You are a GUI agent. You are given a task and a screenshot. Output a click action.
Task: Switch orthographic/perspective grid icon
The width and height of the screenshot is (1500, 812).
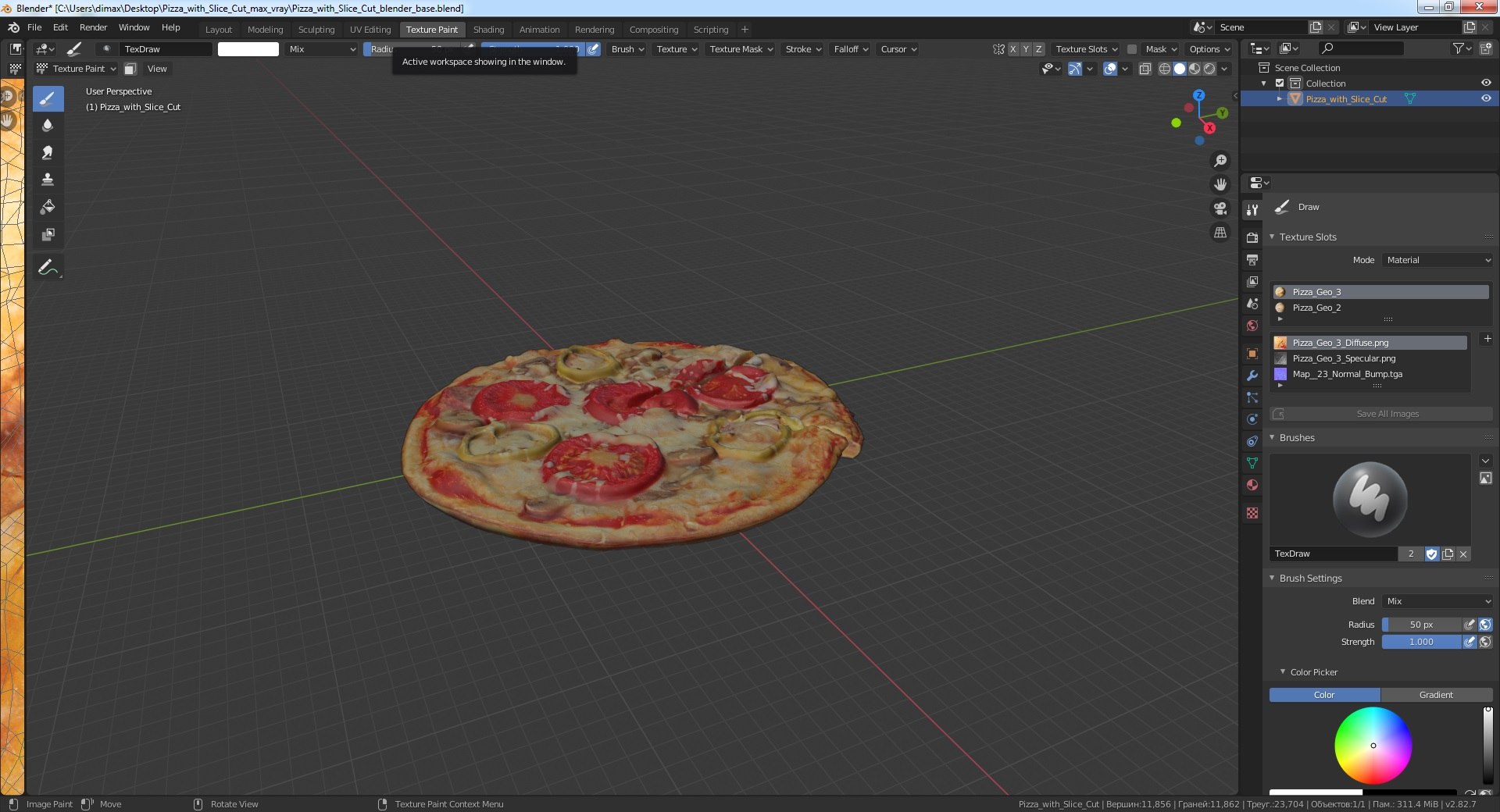point(1220,233)
